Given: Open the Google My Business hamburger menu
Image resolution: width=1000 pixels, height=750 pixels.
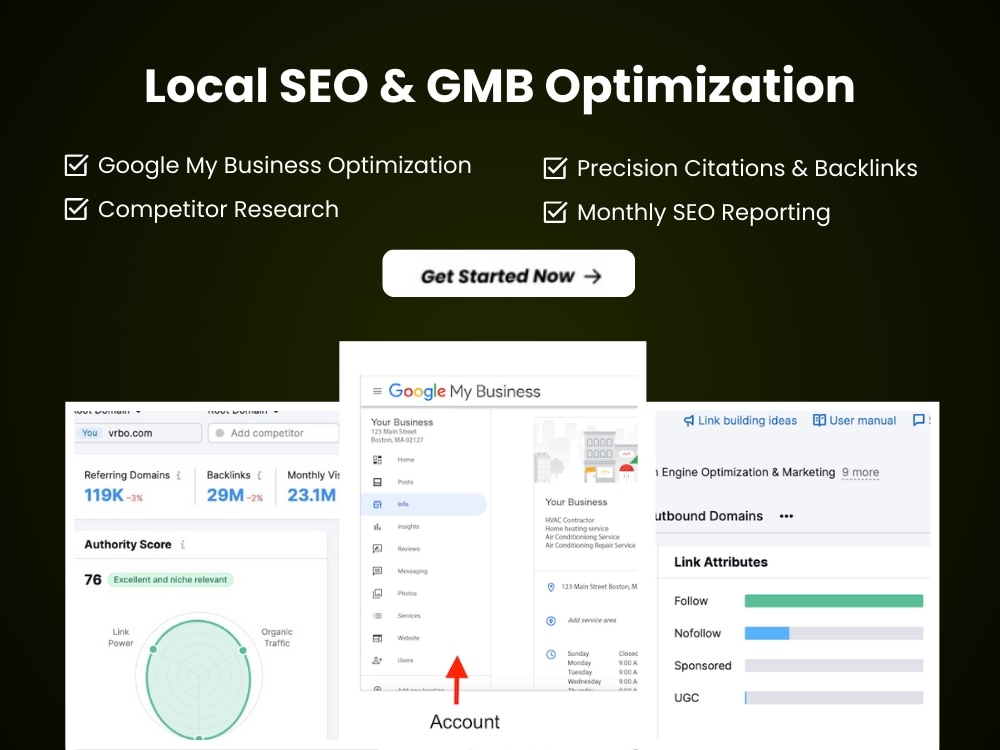Looking at the screenshot, I should pos(377,391).
